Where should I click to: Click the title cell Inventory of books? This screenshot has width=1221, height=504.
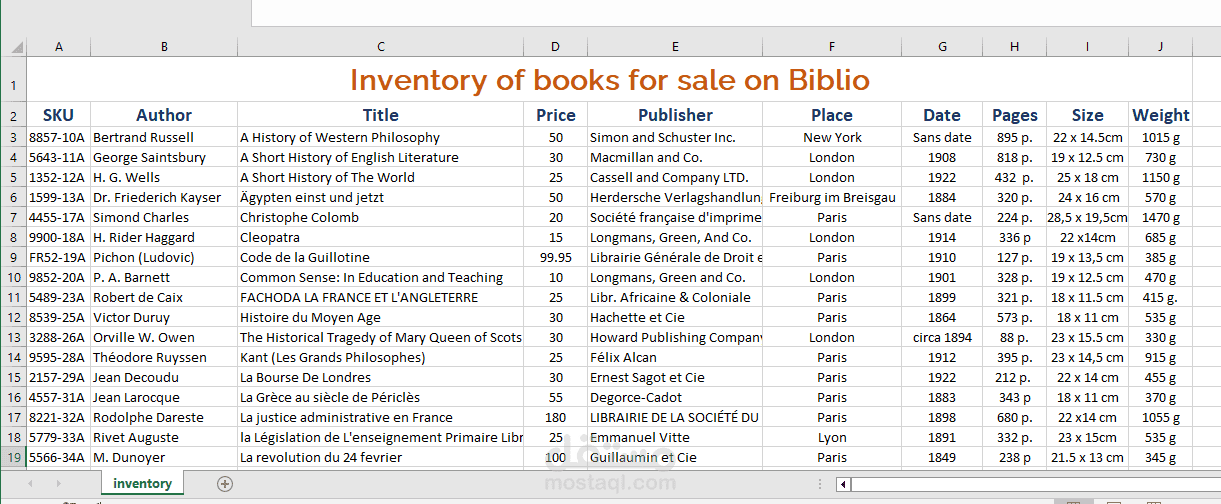(609, 79)
